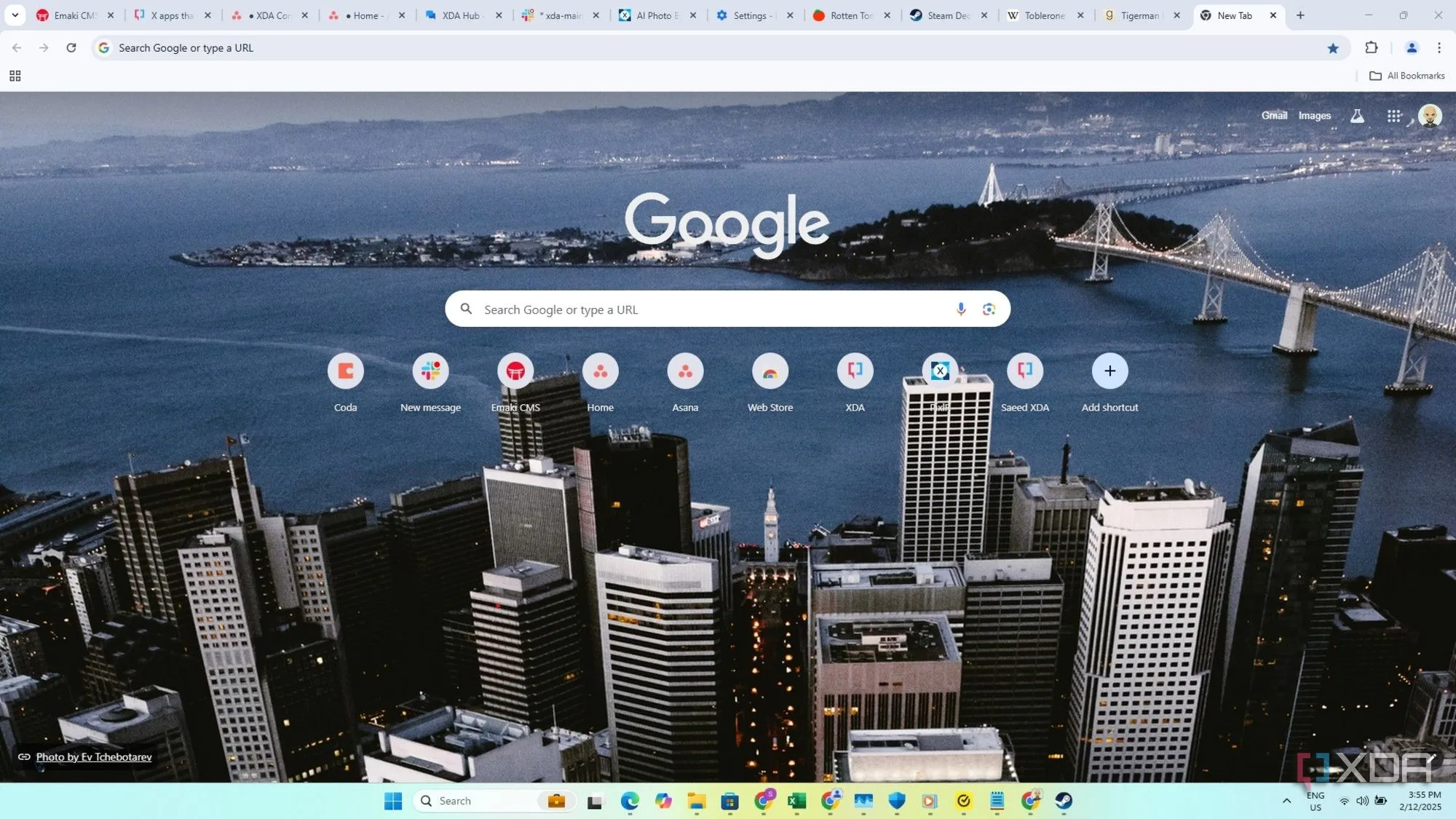This screenshot has height=819, width=1456.
Task: Open Copilot from taskbar
Action: [x=663, y=801]
